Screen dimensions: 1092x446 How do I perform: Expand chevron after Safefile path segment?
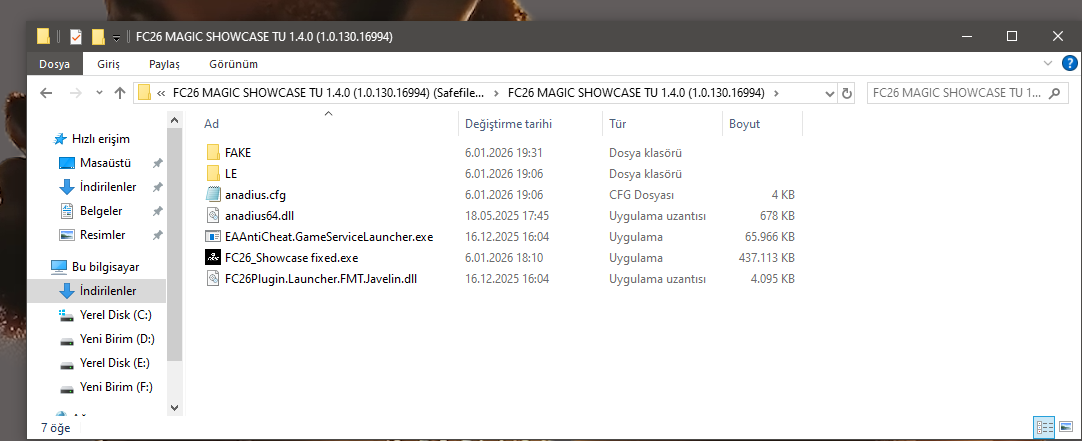496,93
